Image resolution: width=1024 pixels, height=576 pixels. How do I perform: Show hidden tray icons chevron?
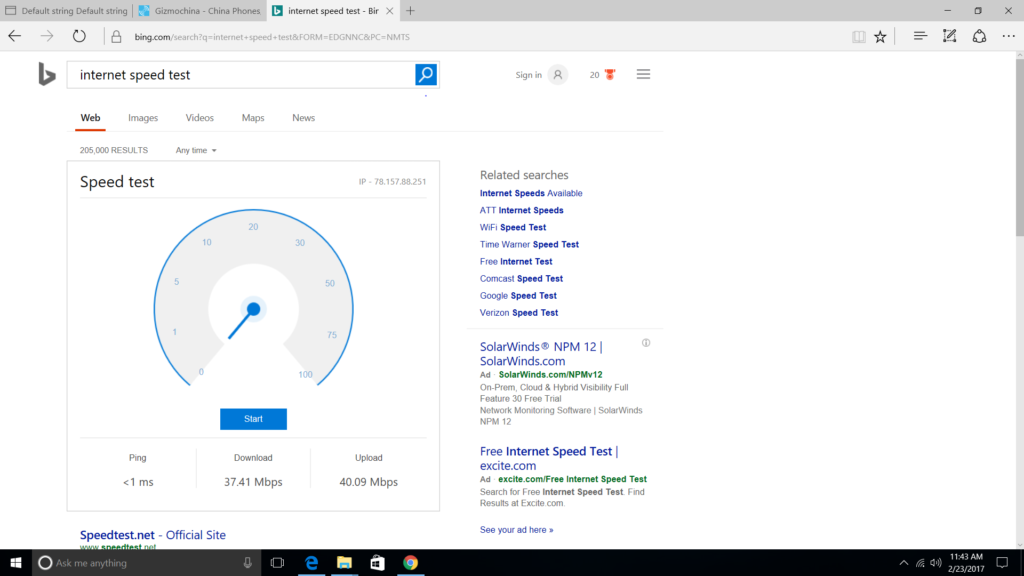tap(904, 563)
